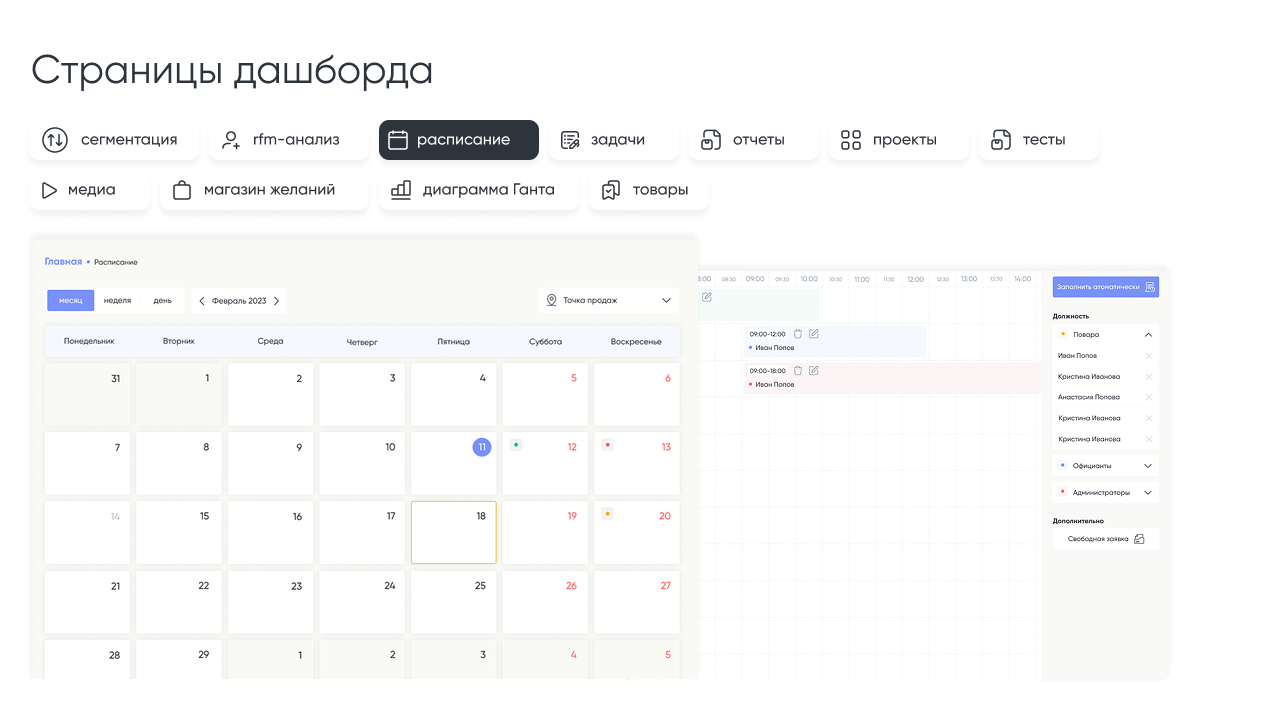Click the Воскресенье column header
The width and height of the screenshot is (1280, 720).
pos(636,341)
